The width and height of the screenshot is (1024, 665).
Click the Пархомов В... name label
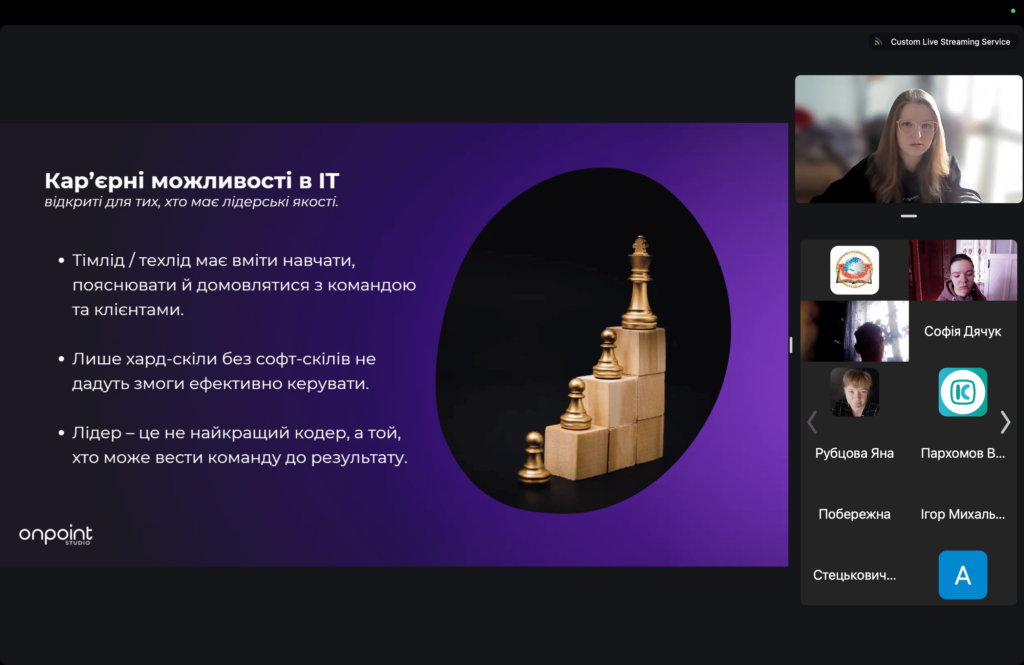[x=963, y=453]
